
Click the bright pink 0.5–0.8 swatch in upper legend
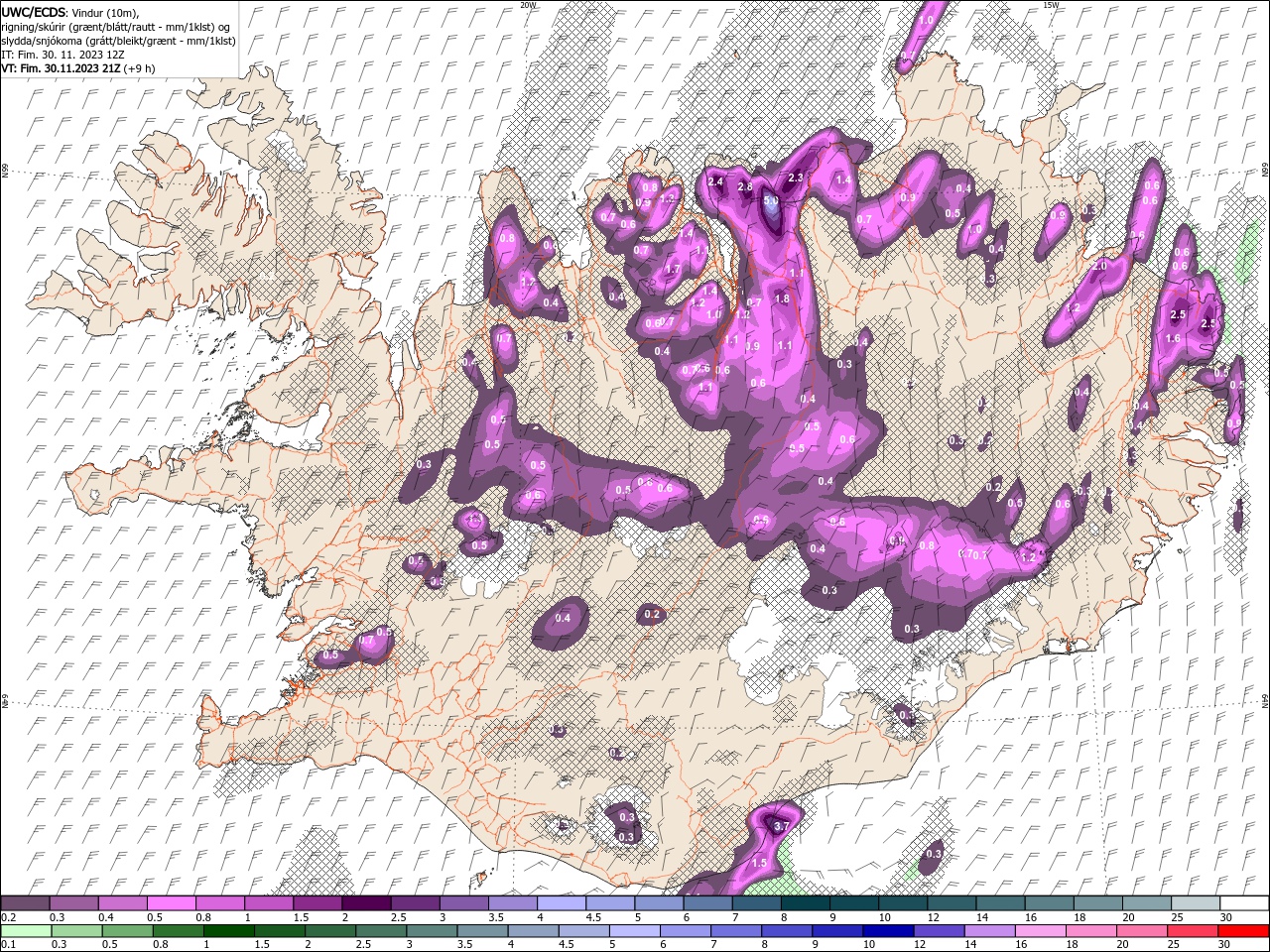[171, 903]
